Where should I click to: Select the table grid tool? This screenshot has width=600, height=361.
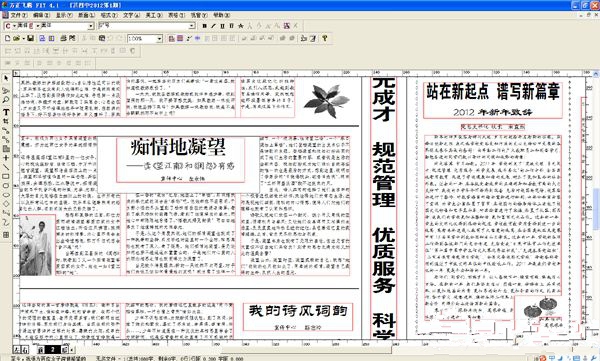click(x=6, y=235)
